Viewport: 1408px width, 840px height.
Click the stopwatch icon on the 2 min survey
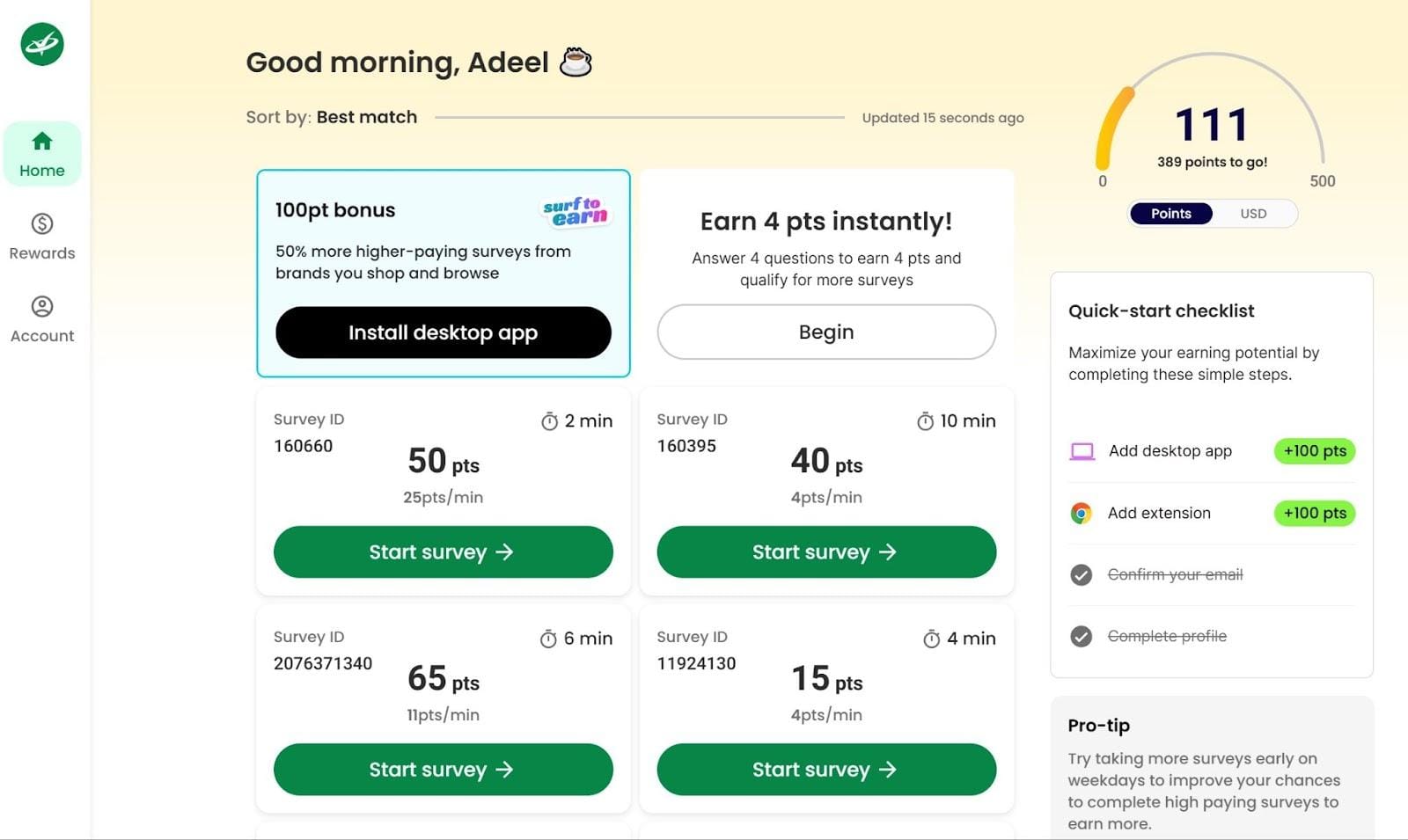[x=551, y=420]
